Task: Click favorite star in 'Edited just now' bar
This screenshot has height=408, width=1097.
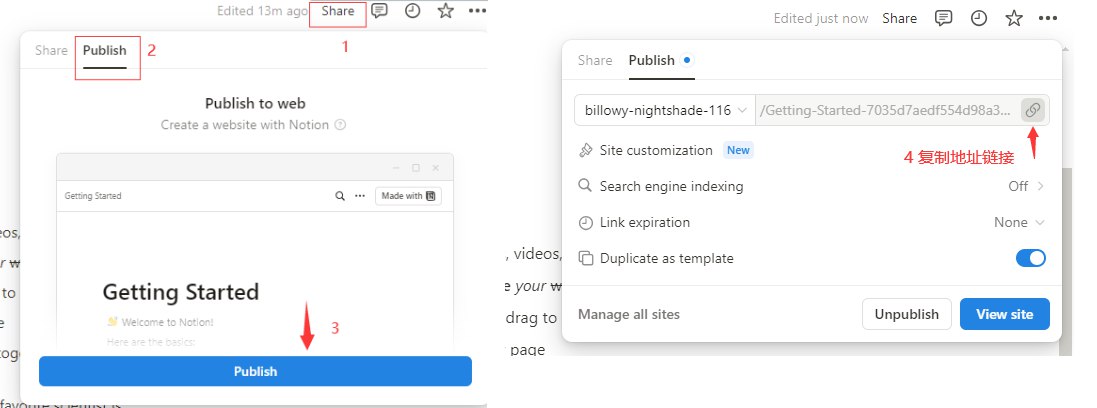Action: 1014,19
